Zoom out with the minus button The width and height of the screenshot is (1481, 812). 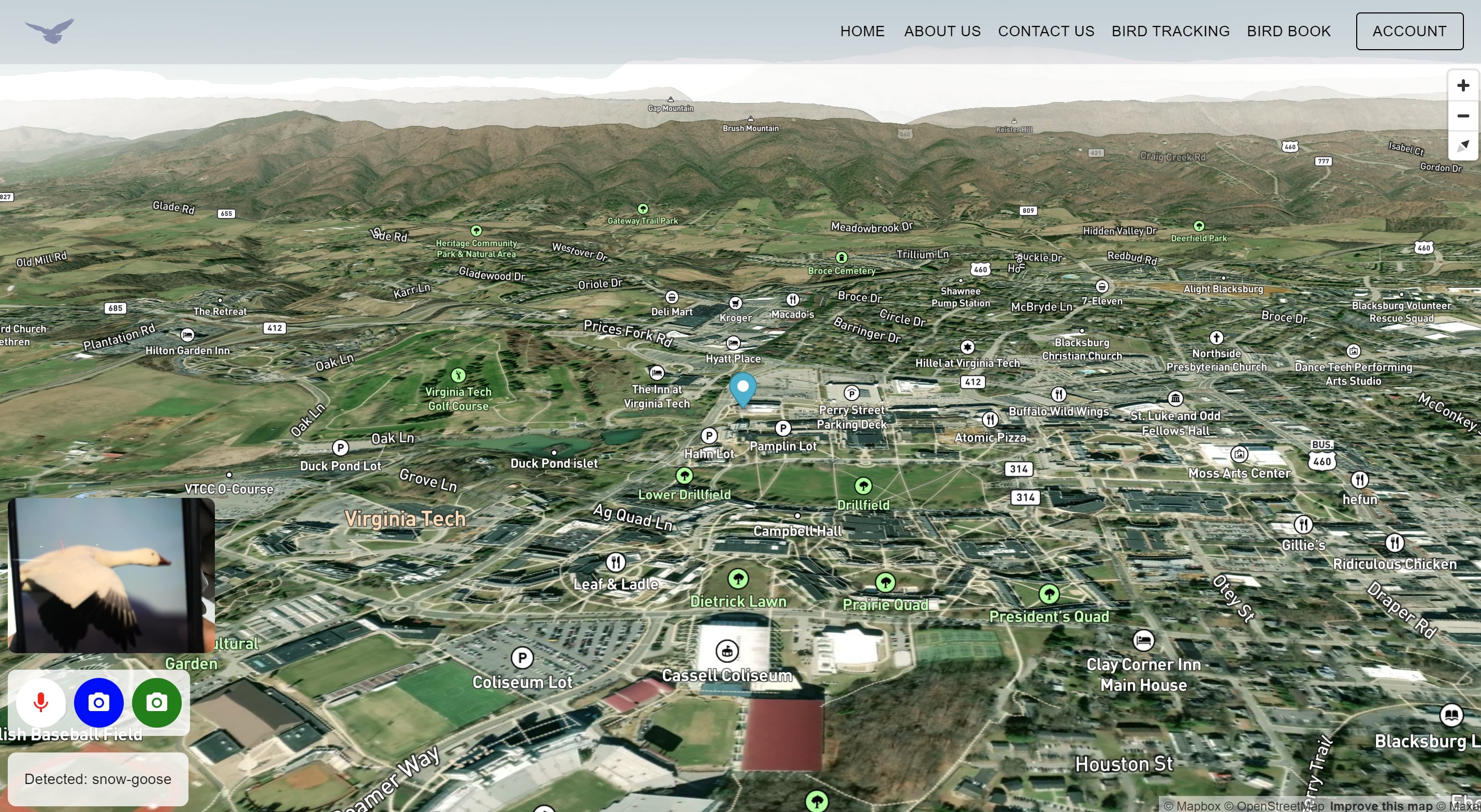(1462, 116)
